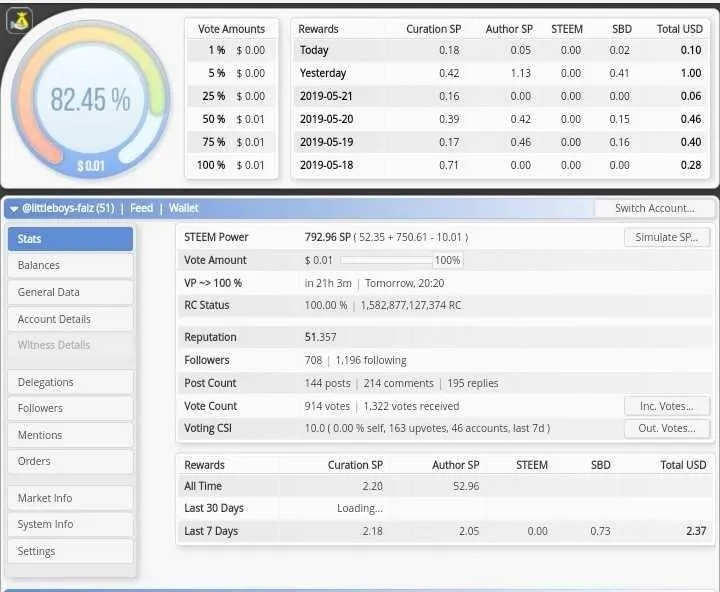Viewport: 720px width, 592px height.
Task: Click the 1,582,877,127,374 RC value
Action: coord(411,305)
